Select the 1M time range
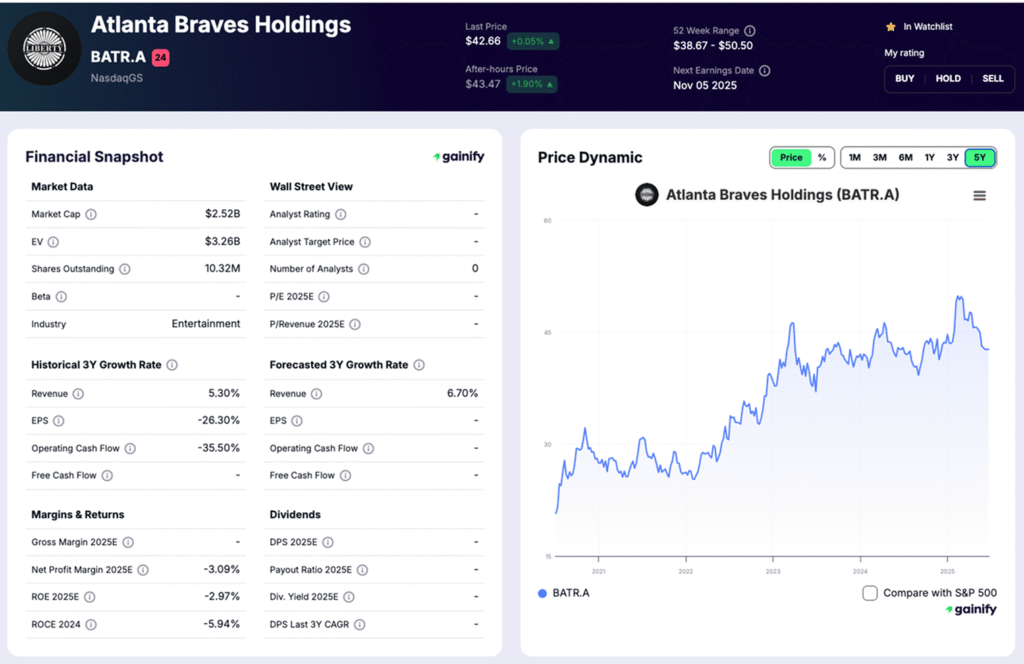 854,157
